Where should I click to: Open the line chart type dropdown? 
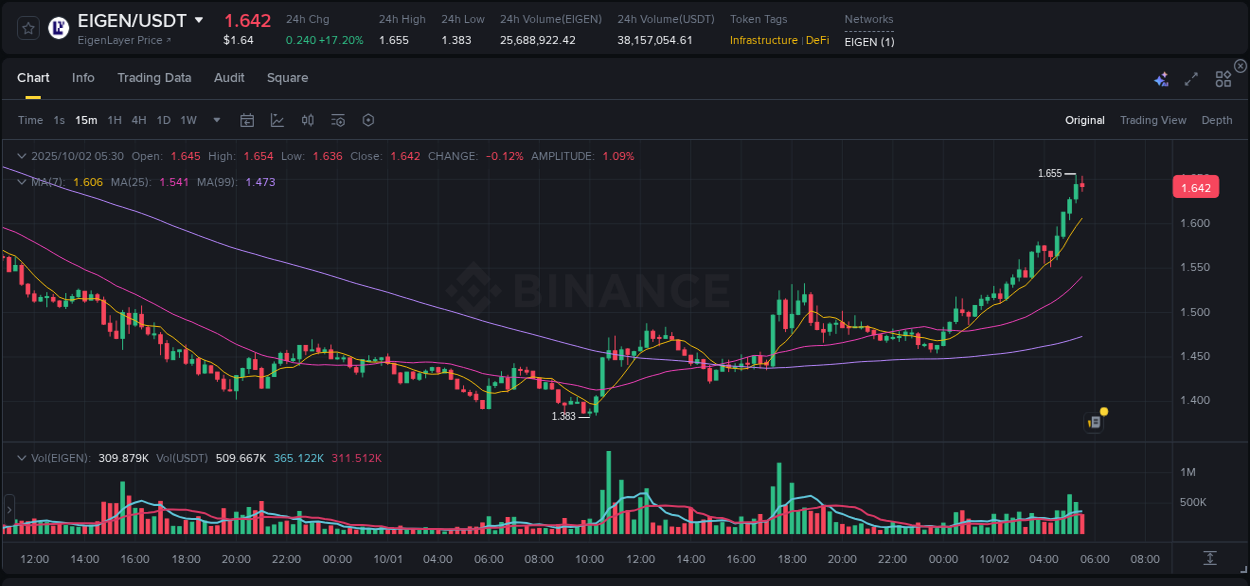click(x=277, y=120)
